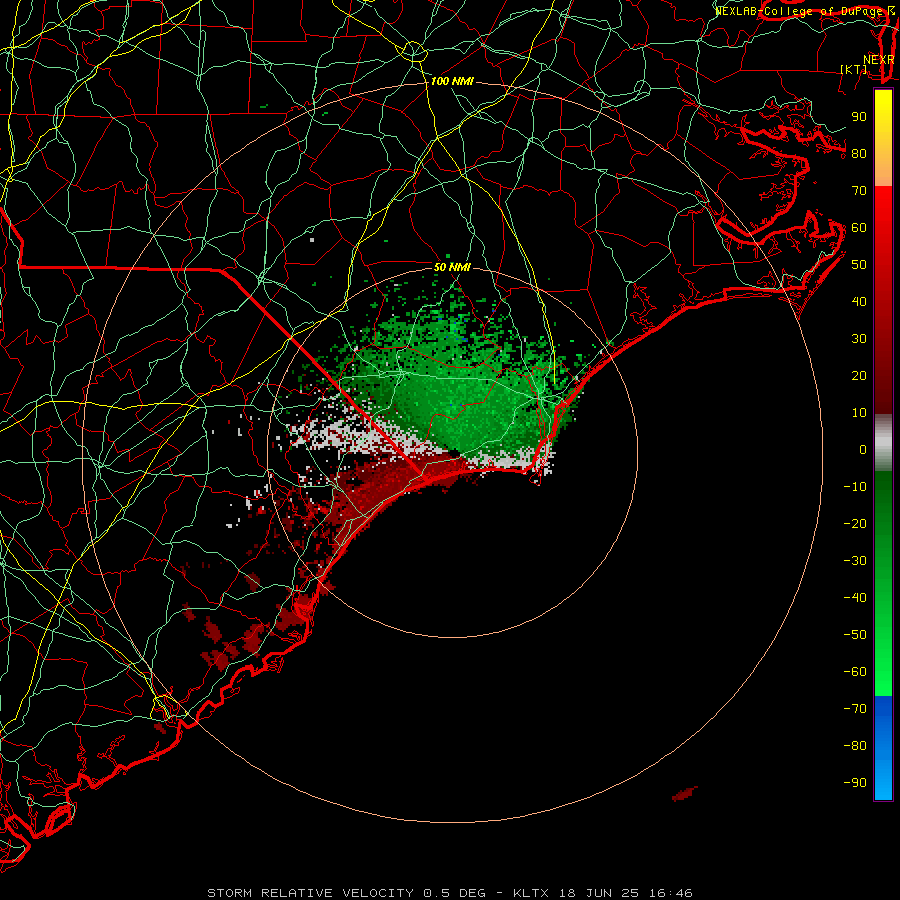Click the 16:46 timestamp in caption

[x=670, y=893]
